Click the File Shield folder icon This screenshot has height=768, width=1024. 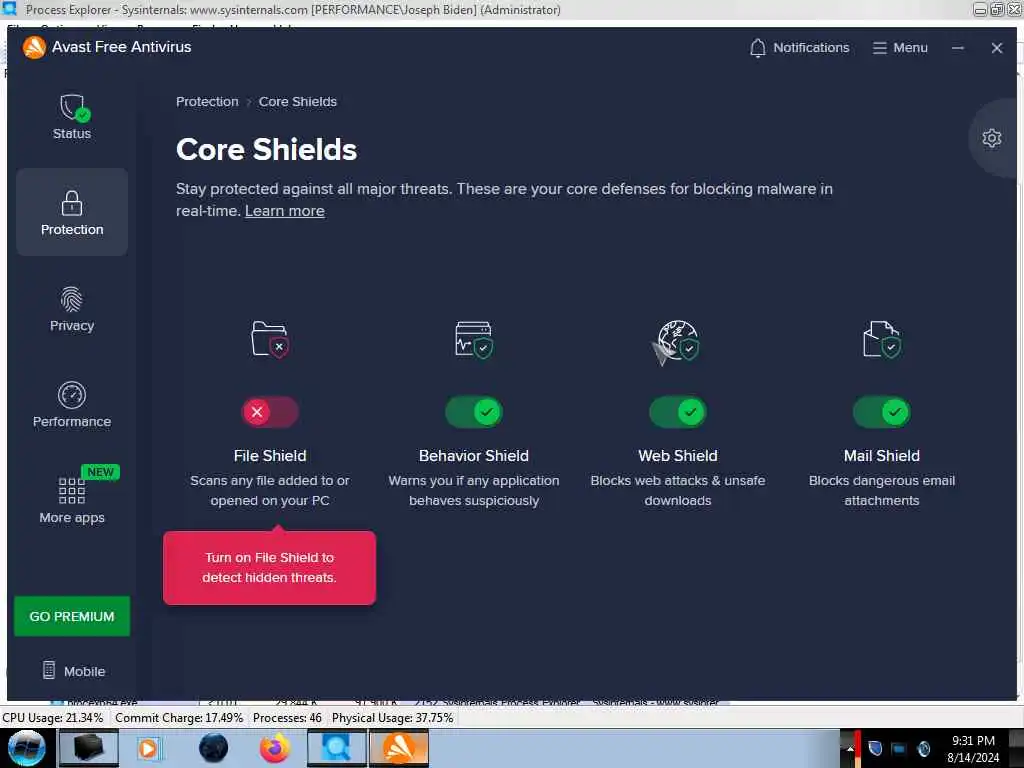[270, 338]
